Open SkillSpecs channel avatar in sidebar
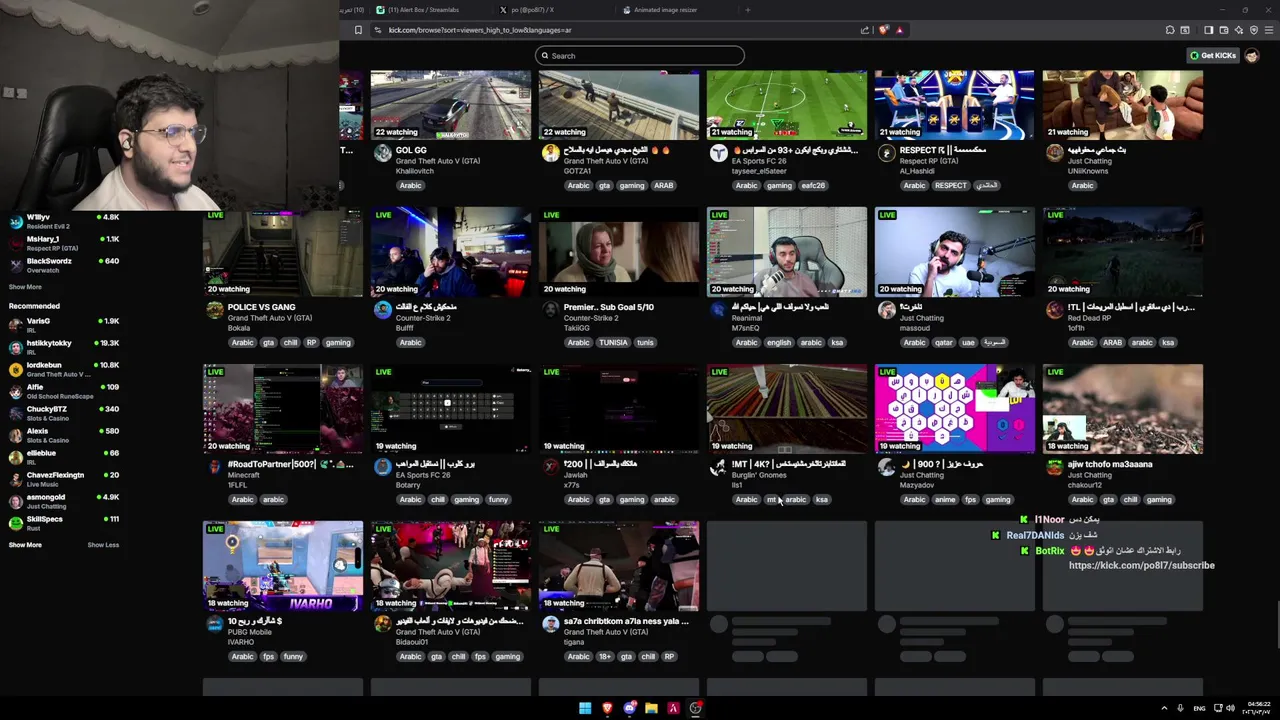 pos(15,523)
